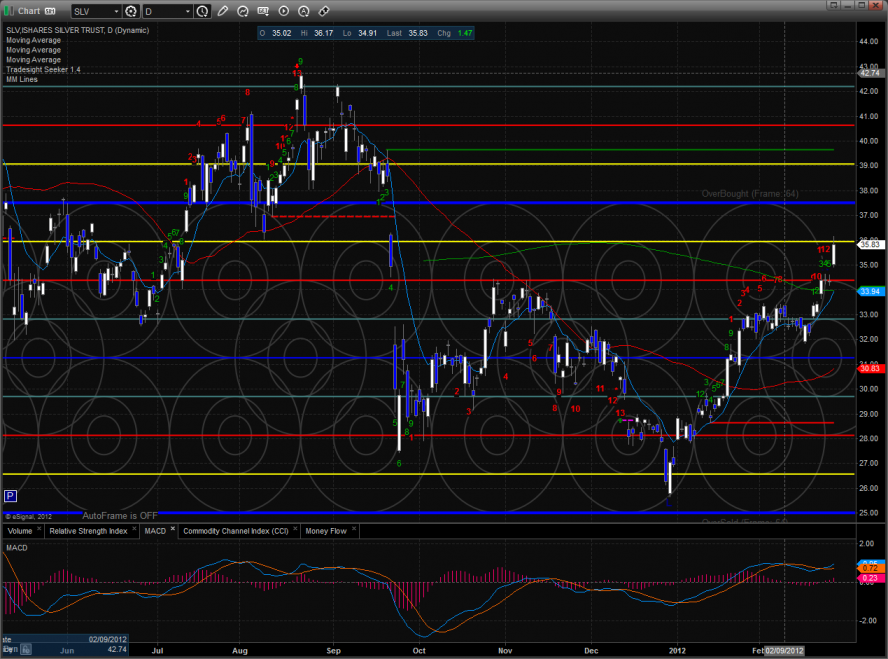This screenshot has width=888, height=659.
Task: Click the blue P icon on chart
Action: point(10,495)
